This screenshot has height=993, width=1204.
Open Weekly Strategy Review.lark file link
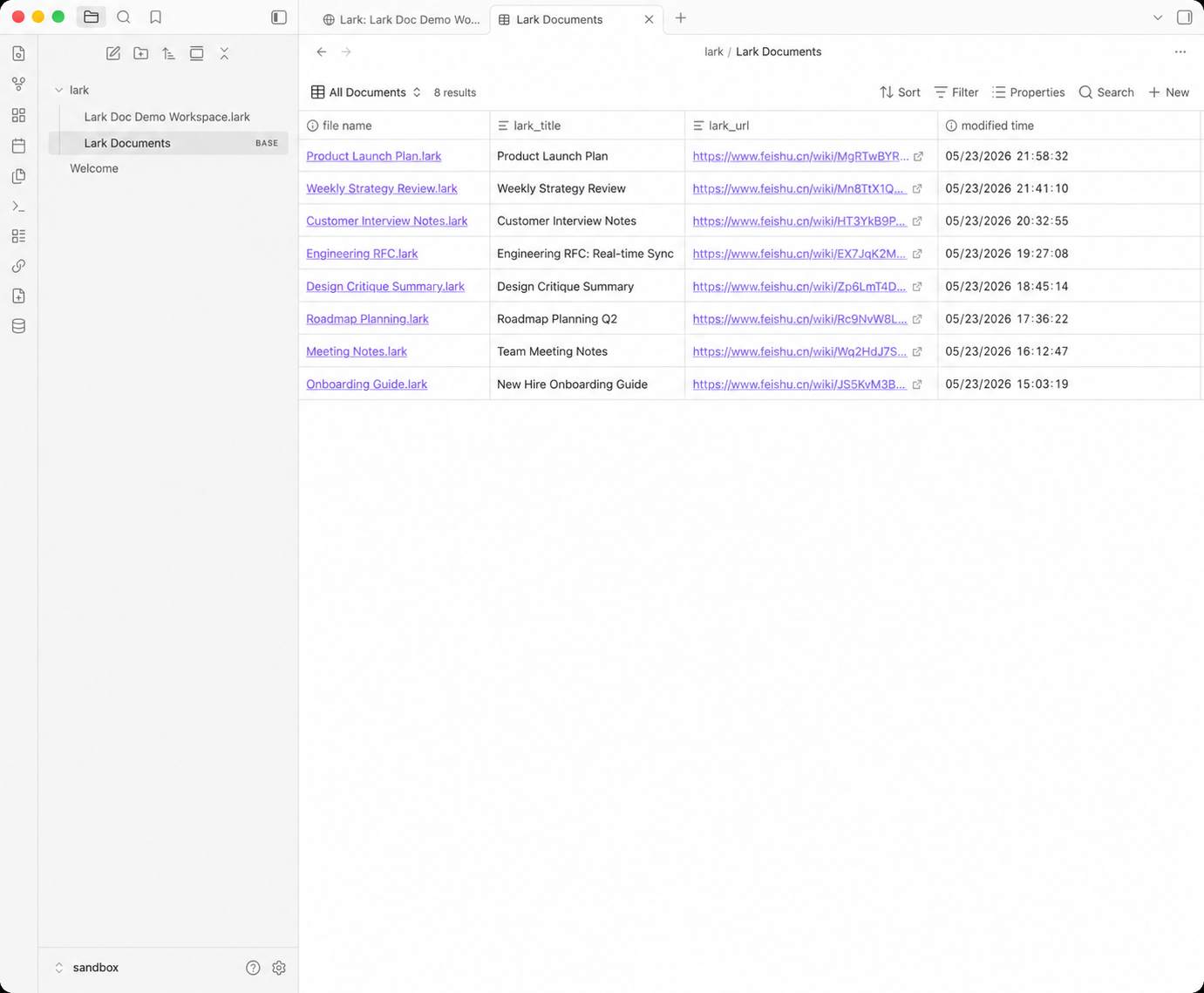click(382, 188)
